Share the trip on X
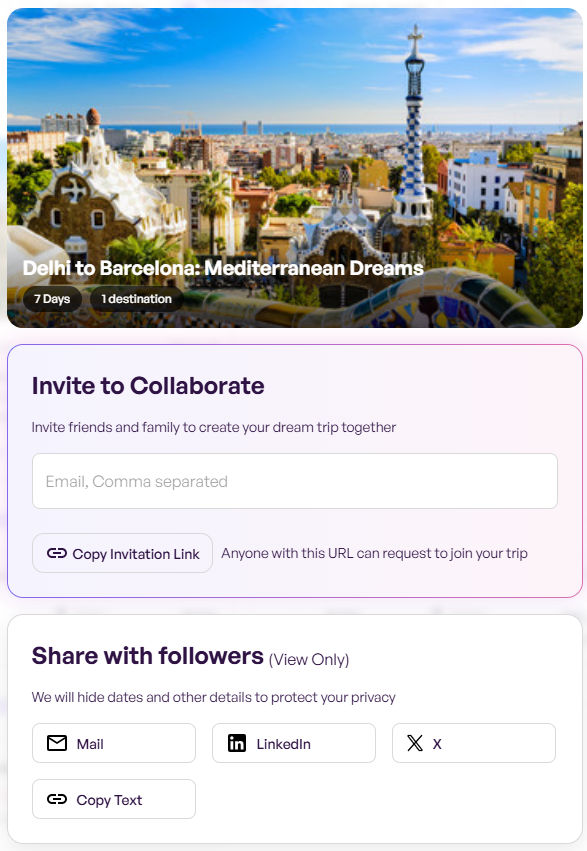The height and width of the screenshot is (851, 587). click(474, 743)
